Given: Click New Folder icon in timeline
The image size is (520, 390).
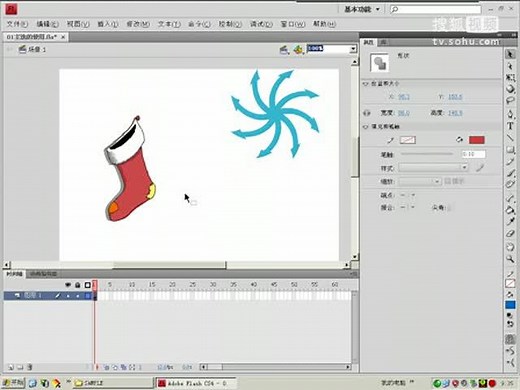Looking at the screenshot, I should [x=20, y=367].
